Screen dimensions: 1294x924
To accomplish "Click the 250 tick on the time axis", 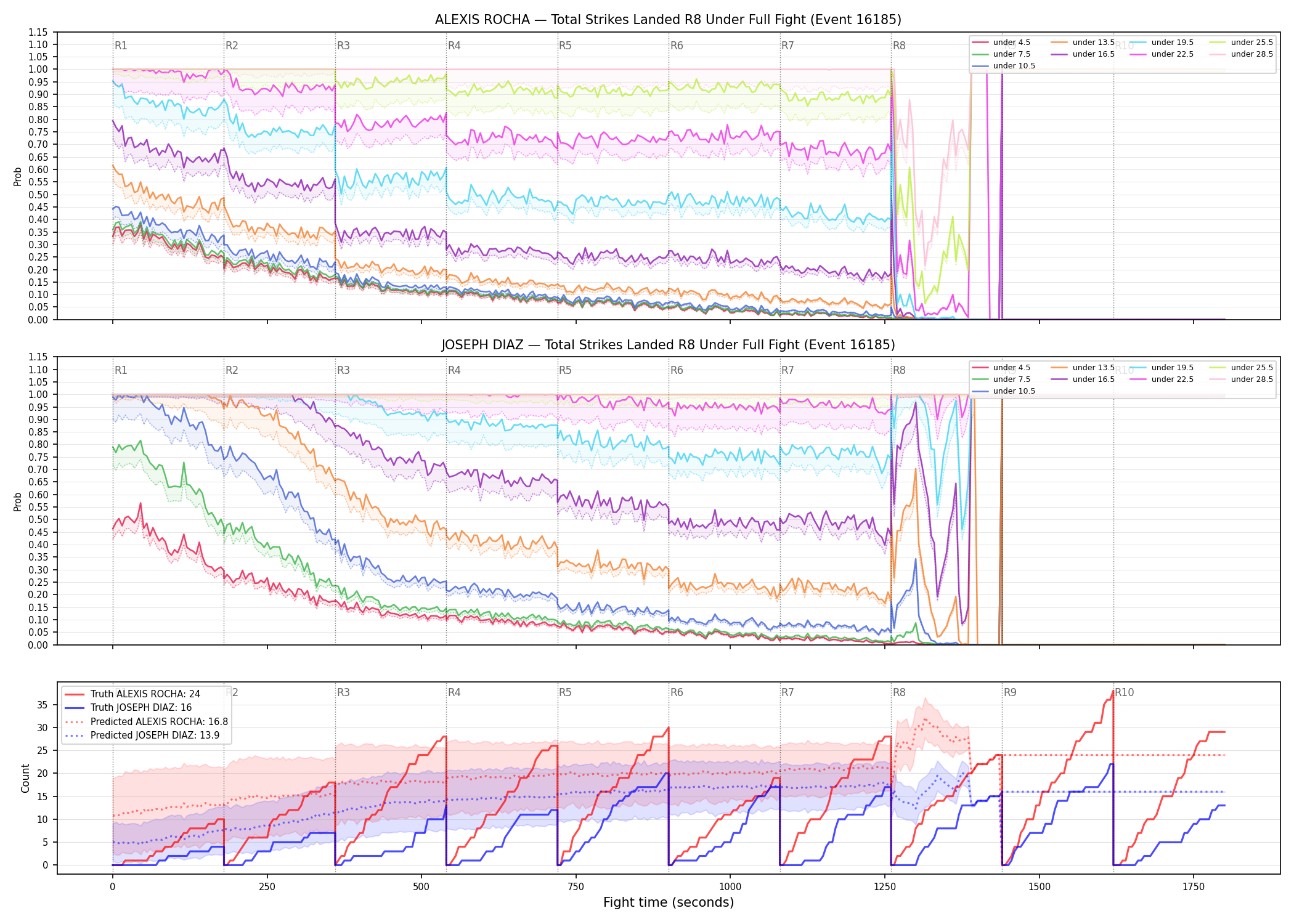I will [x=267, y=887].
